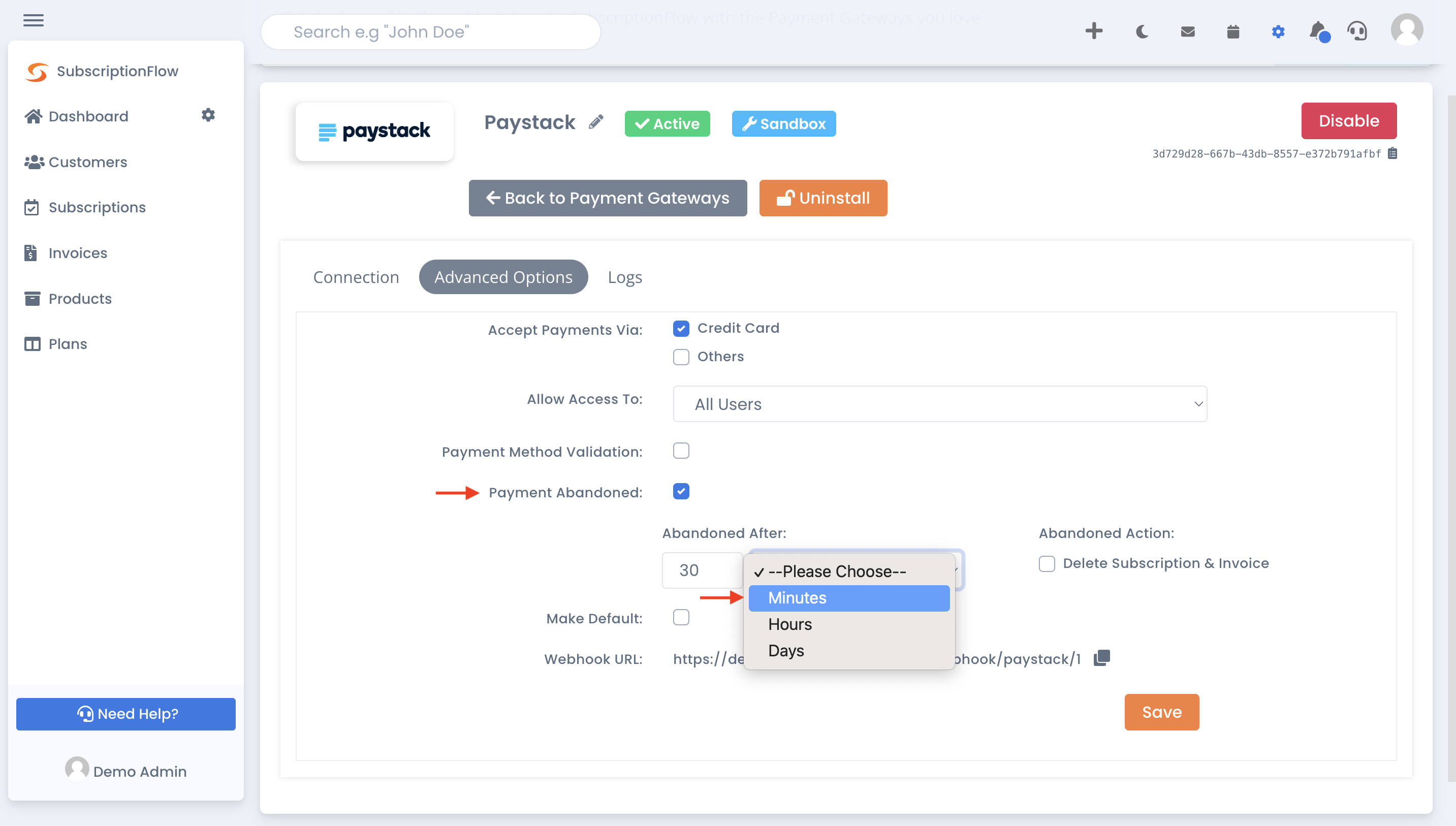1456x826 pixels.
Task: Open the Connection tab
Action: pyautogui.click(x=356, y=277)
